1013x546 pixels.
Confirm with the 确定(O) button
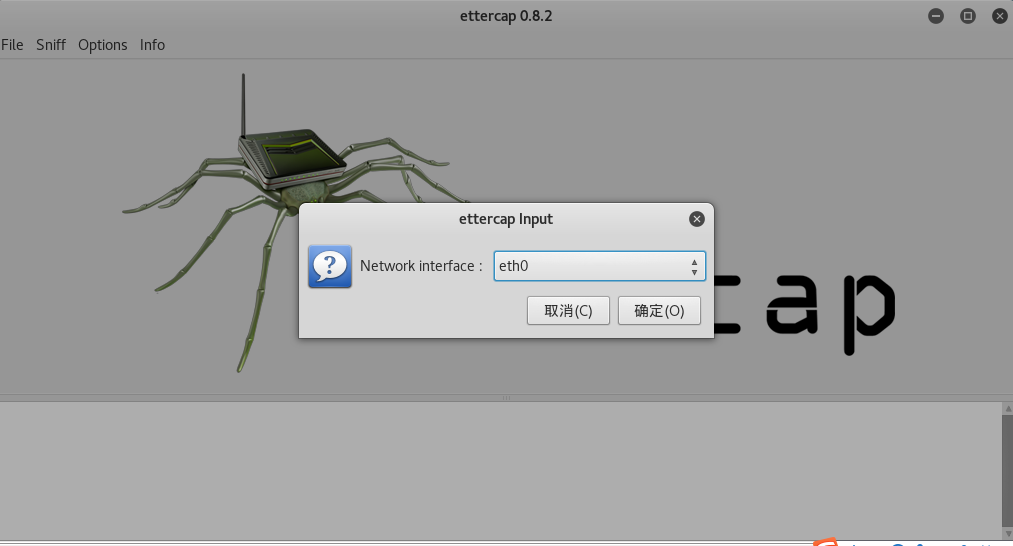[x=659, y=311]
